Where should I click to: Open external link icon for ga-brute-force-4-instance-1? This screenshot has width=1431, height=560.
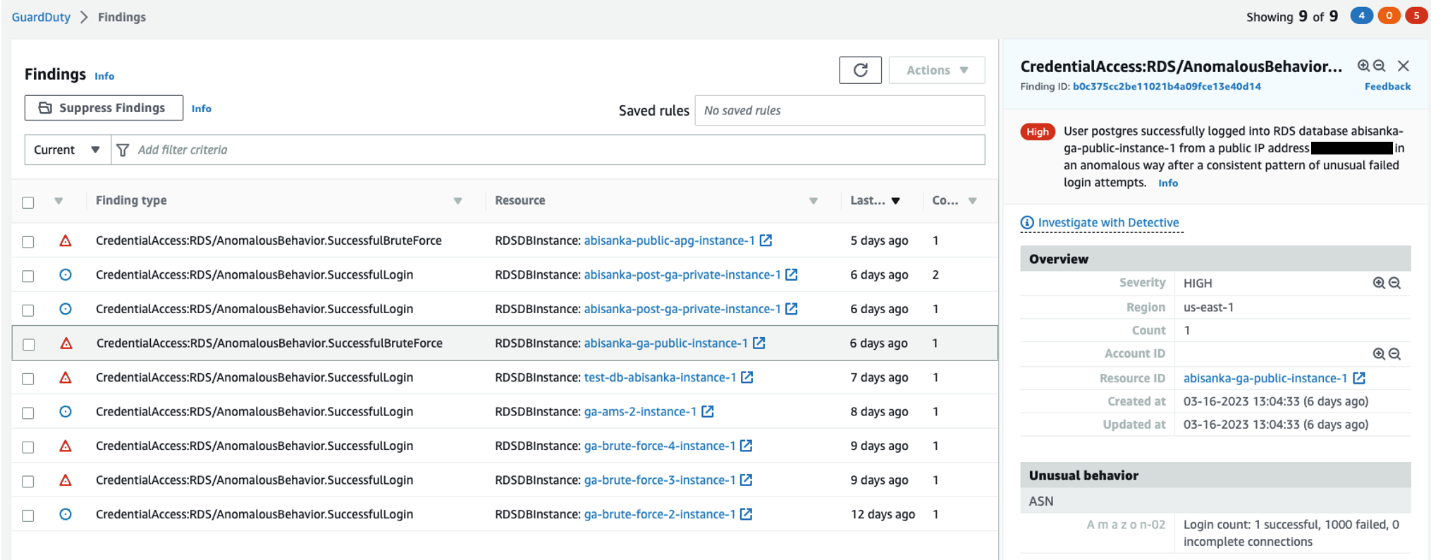746,446
